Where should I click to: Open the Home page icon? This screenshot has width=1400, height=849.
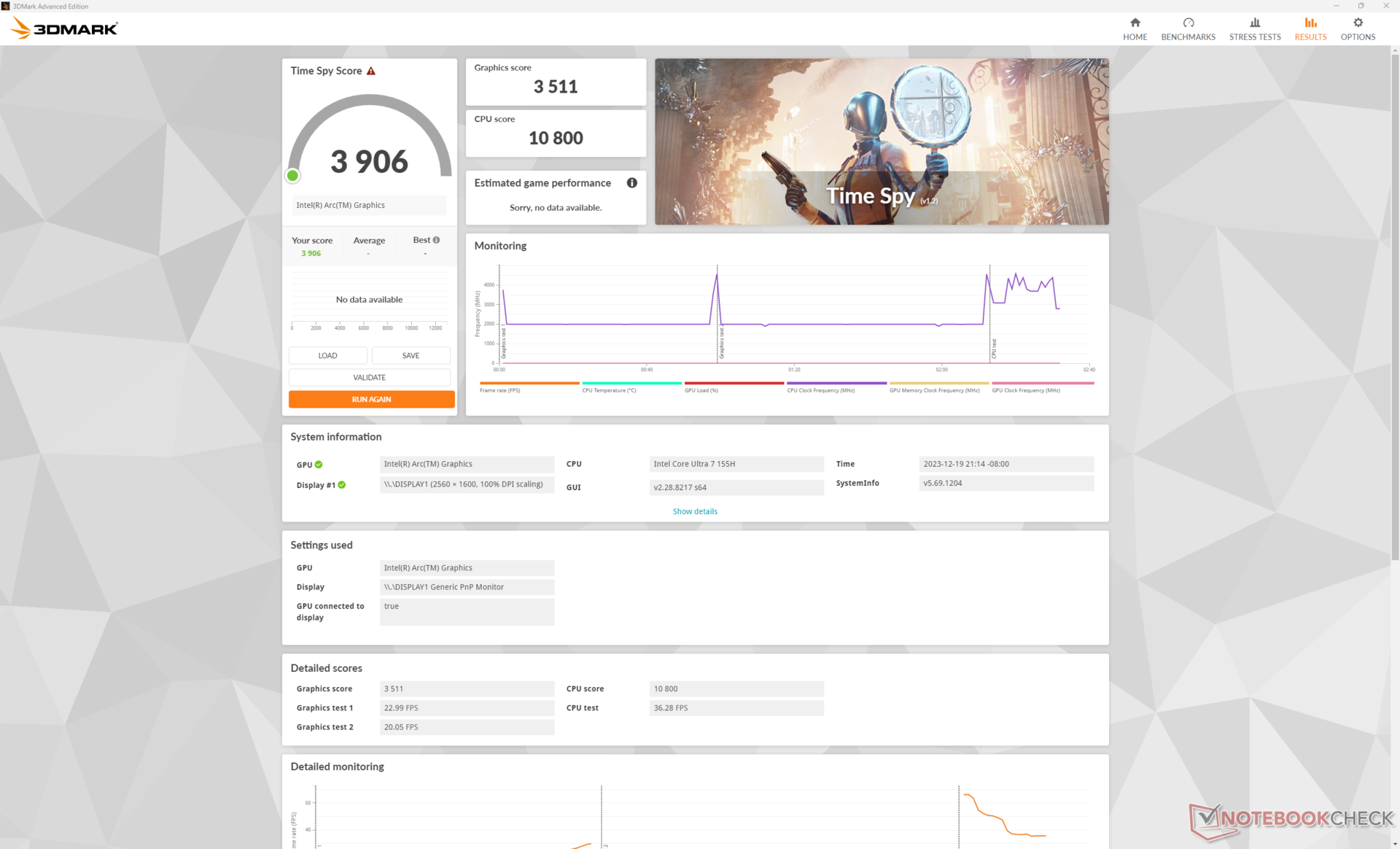pos(1135,23)
